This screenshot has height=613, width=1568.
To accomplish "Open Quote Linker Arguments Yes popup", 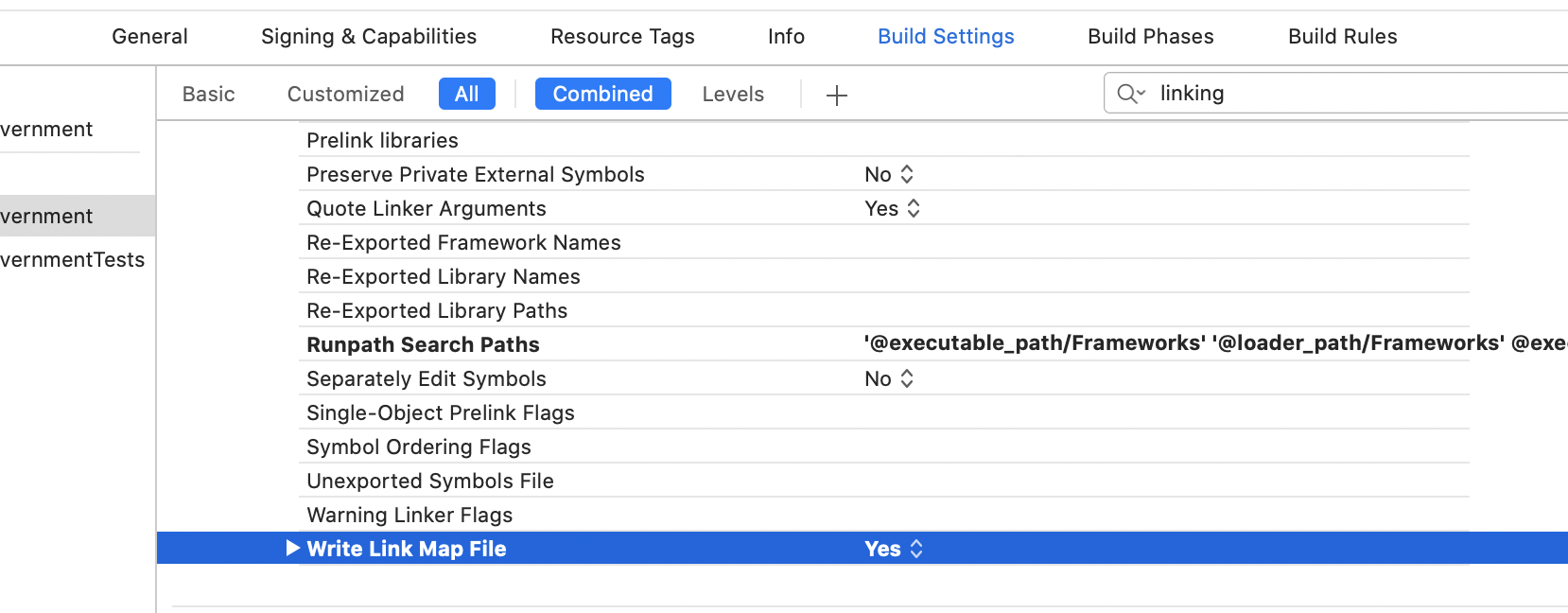I will (x=892, y=208).
